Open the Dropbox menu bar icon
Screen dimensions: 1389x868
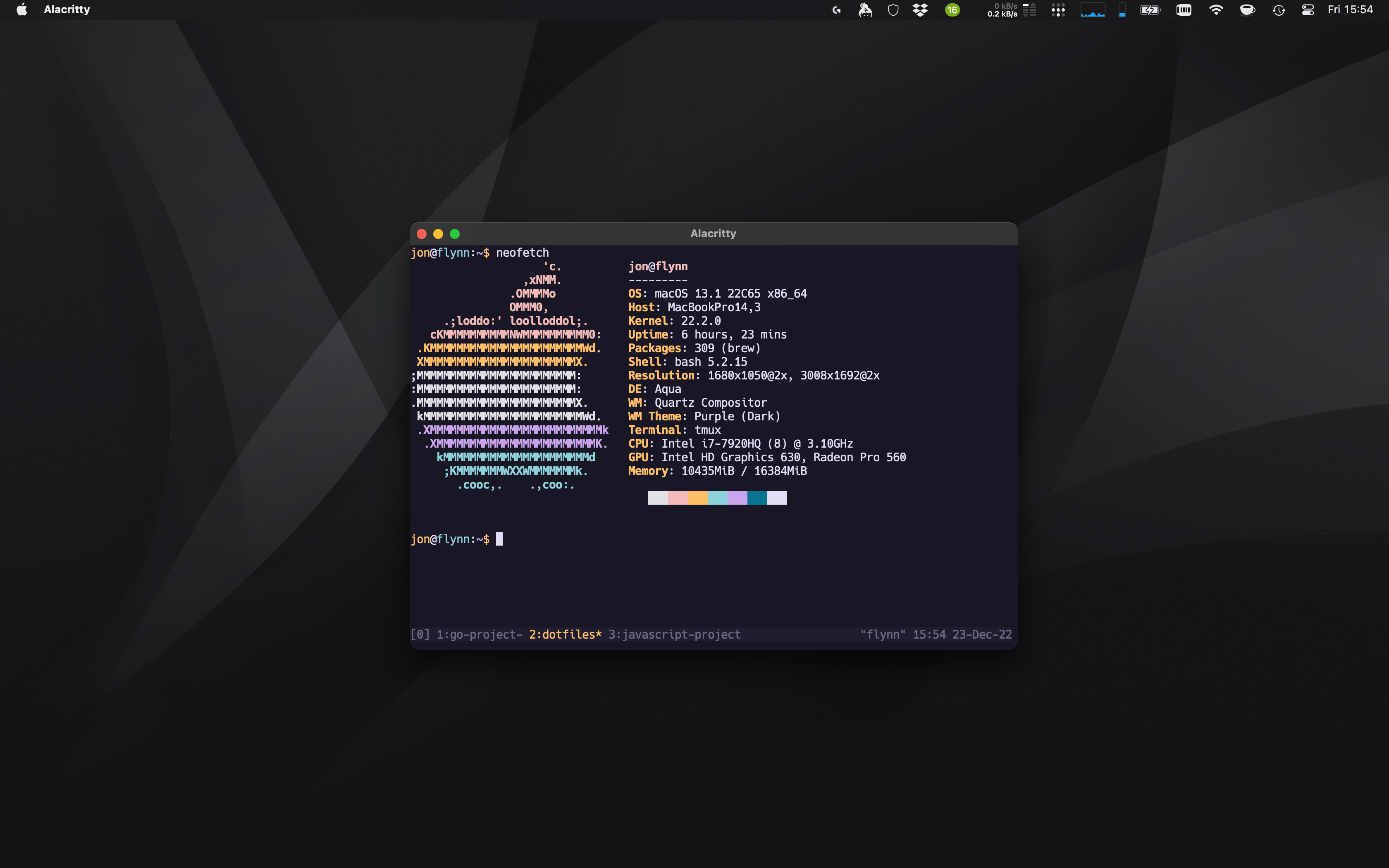920,10
